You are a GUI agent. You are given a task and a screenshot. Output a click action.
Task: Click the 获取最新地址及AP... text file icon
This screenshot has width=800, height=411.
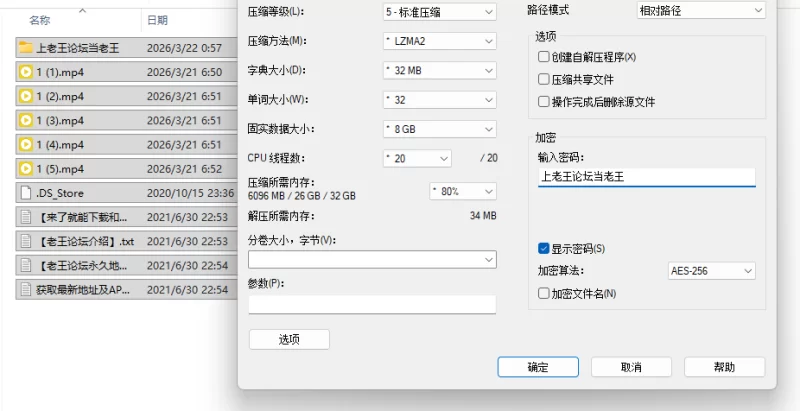coord(26,290)
